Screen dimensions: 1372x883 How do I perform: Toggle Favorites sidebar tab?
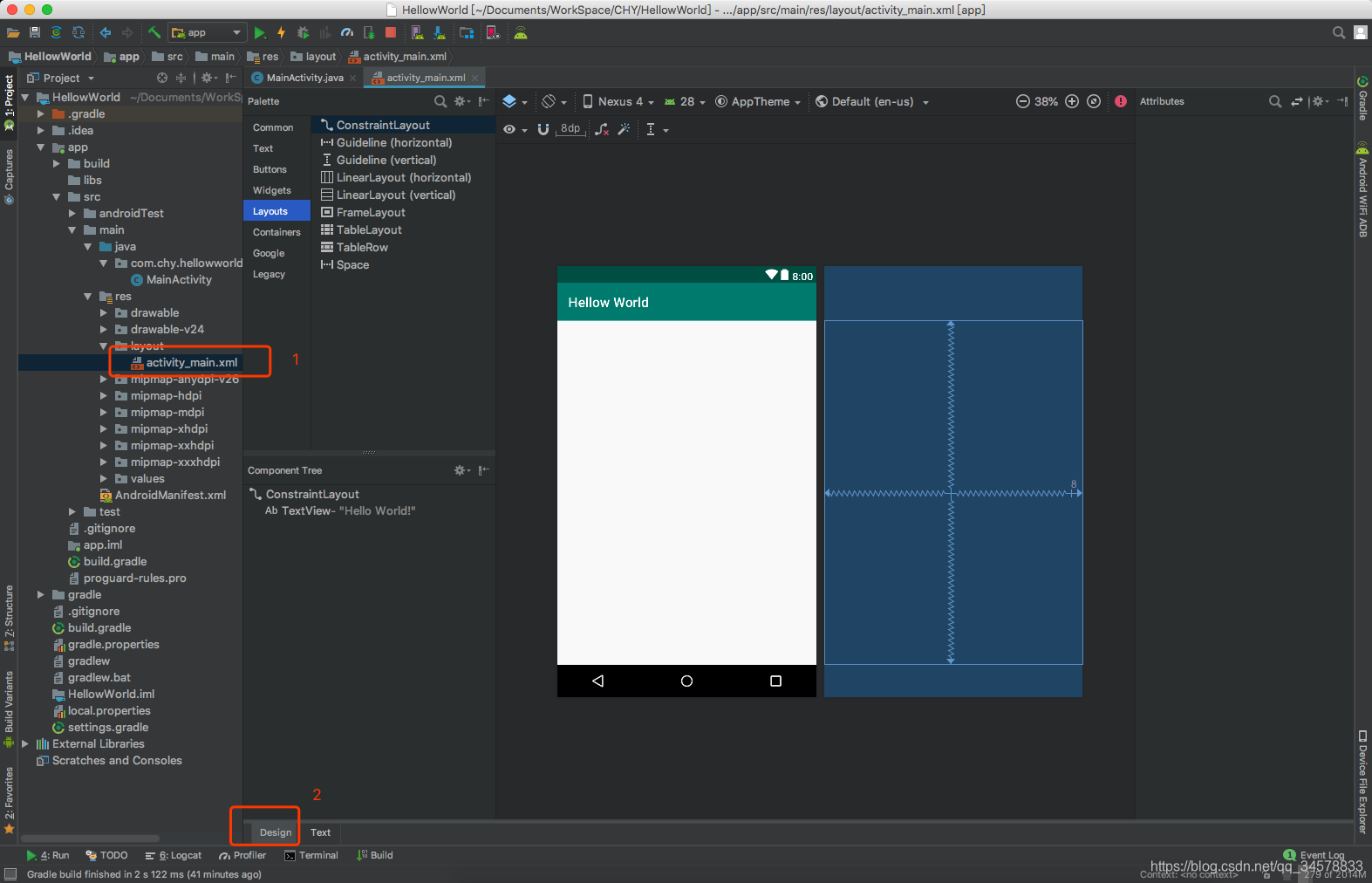coord(9,800)
